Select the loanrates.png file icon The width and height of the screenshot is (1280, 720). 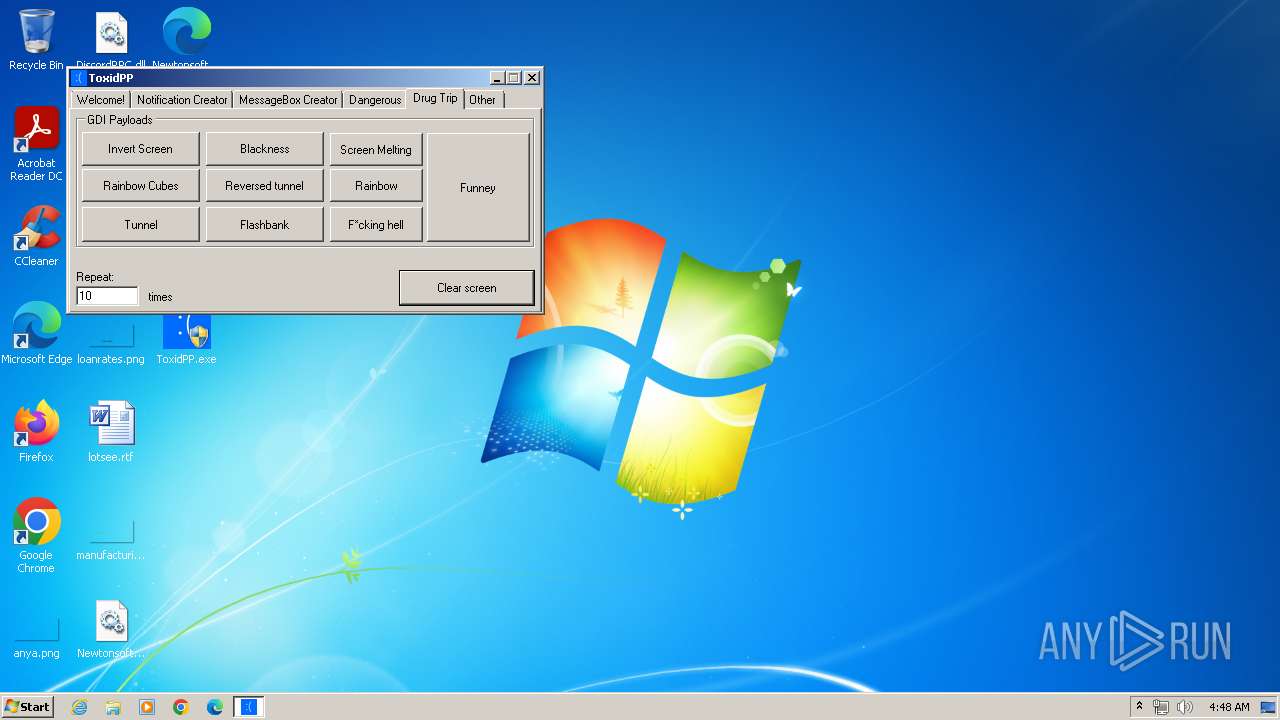[111, 340]
